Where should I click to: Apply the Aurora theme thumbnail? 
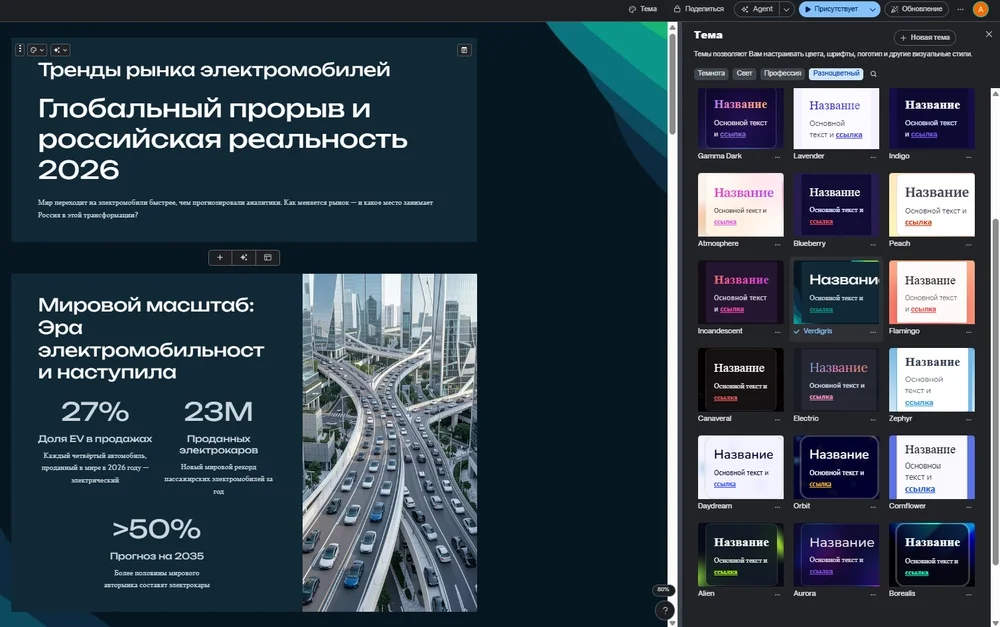coord(836,554)
